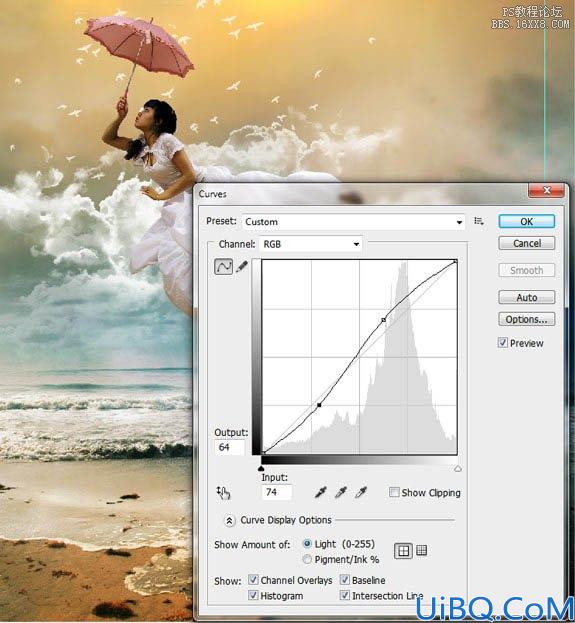Switch to simple quarter-tone grid

point(403,551)
